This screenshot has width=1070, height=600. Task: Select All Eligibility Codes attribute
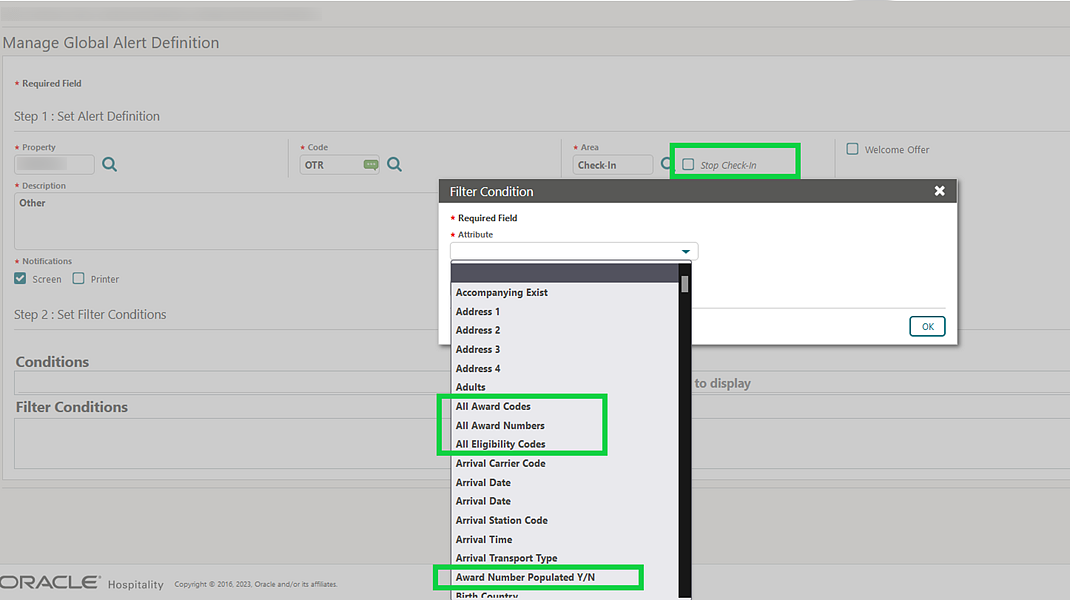[x=565, y=444]
